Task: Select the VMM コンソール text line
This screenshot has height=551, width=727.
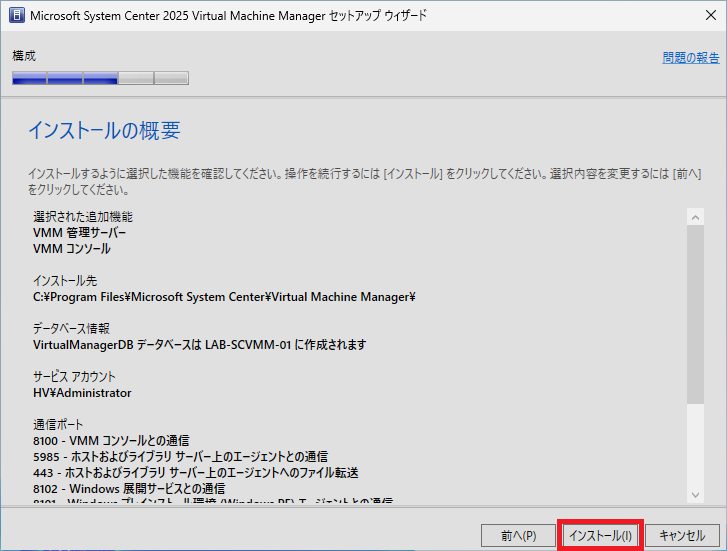Action: pyautogui.click(x=72, y=249)
